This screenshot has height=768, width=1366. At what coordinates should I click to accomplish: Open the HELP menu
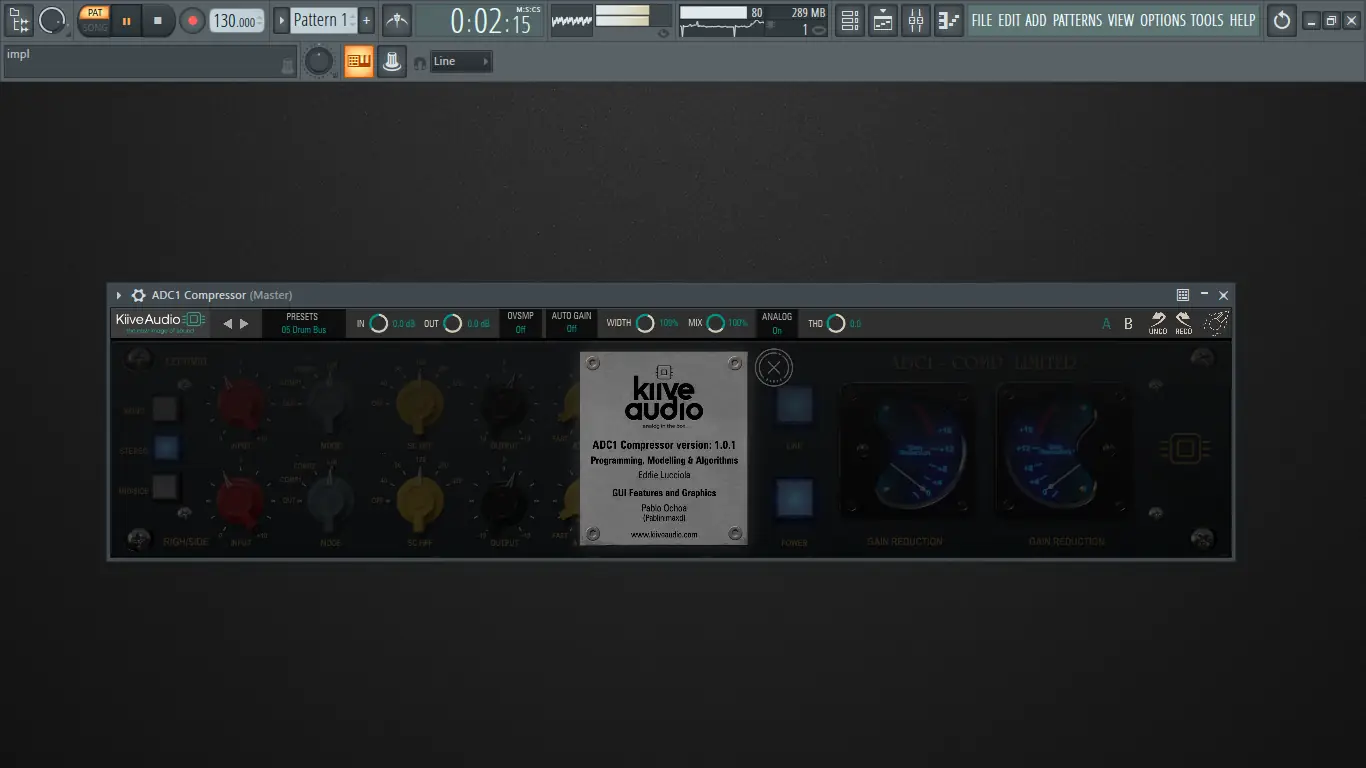coord(1243,20)
